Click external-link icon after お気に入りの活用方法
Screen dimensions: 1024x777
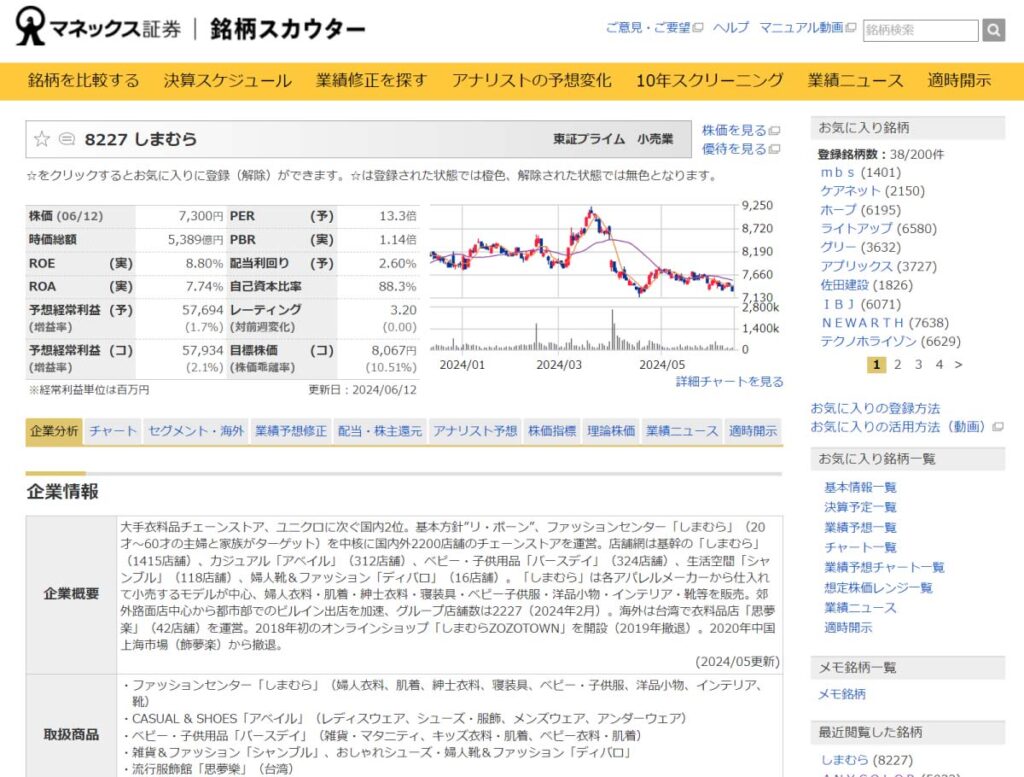coord(997,427)
